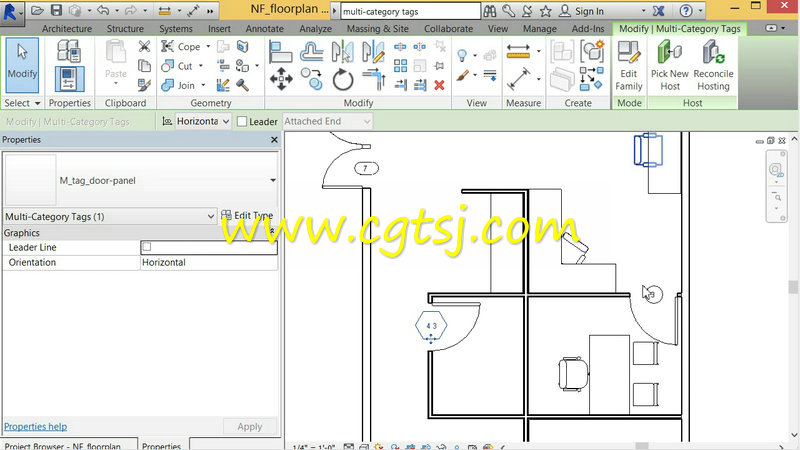Image resolution: width=800 pixels, height=450 pixels.
Task: Open the Multi-Category Tags filter dropdown
Action: pyautogui.click(x=110, y=216)
